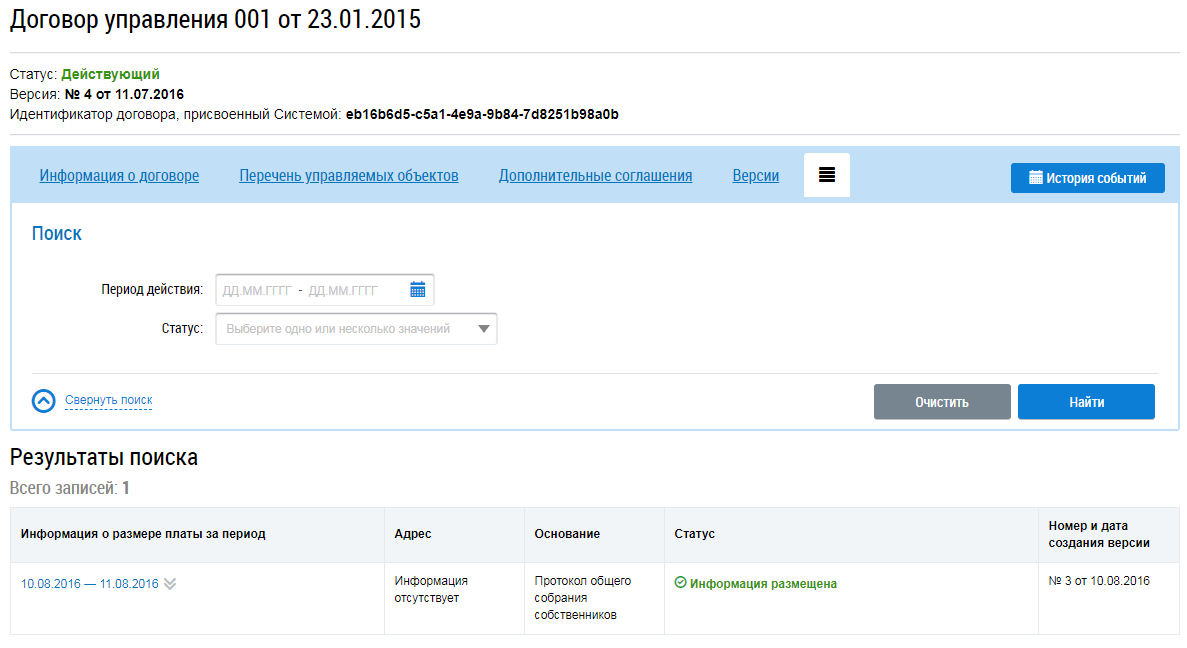
Task: Click Номер и дата создания версии header
Action: tap(1098, 534)
